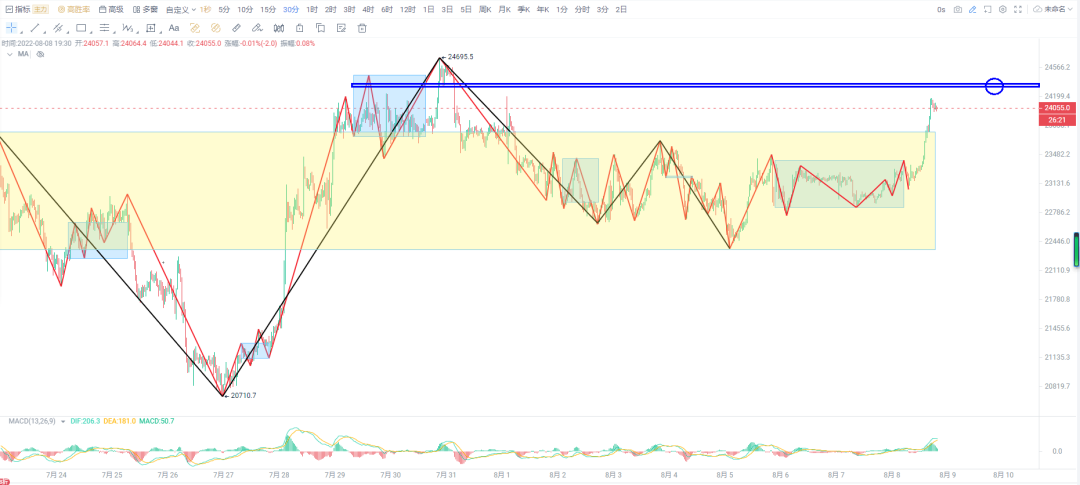Switch to 4时 timeframe
The width and height of the screenshot is (1080, 485).
[x=368, y=10]
